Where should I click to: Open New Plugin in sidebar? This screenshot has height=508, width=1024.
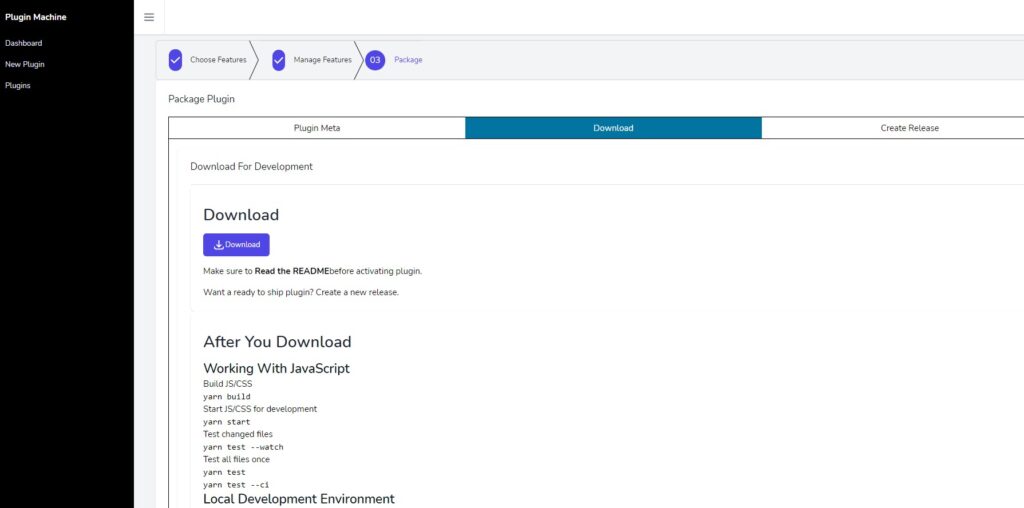[x=25, y=64]
